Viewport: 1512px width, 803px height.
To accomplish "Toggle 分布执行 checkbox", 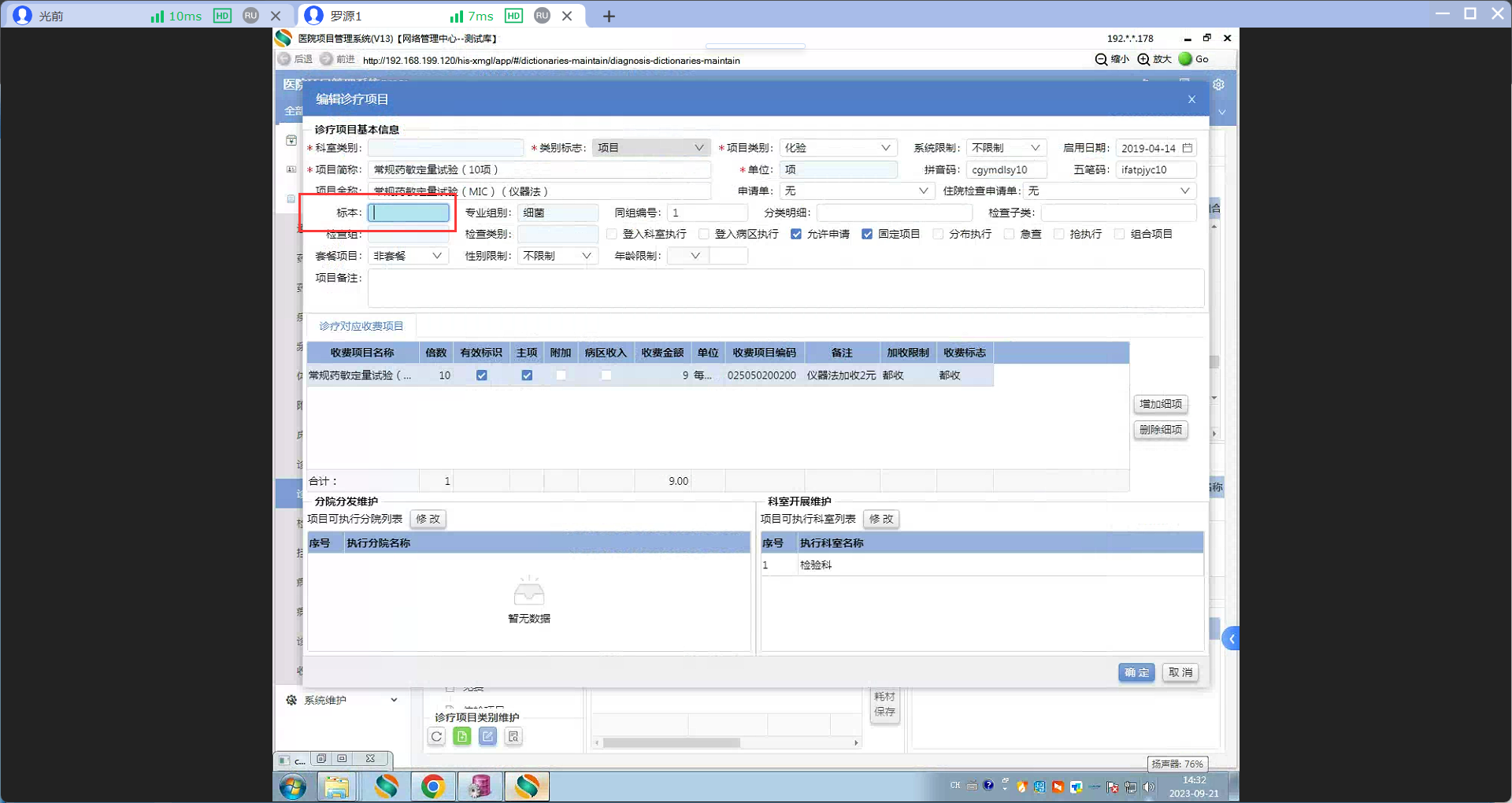I will 938,234.
